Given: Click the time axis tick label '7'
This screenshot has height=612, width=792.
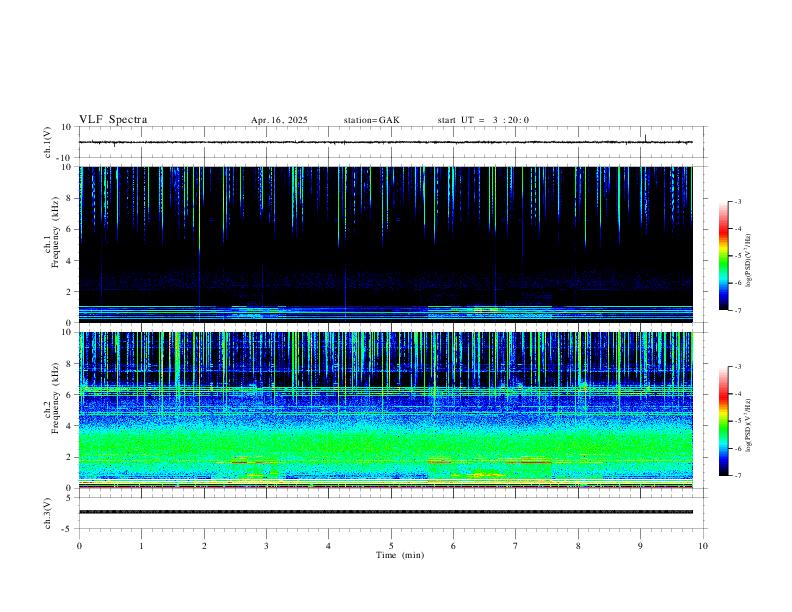Looking at the screenshot, I should 516,546.
